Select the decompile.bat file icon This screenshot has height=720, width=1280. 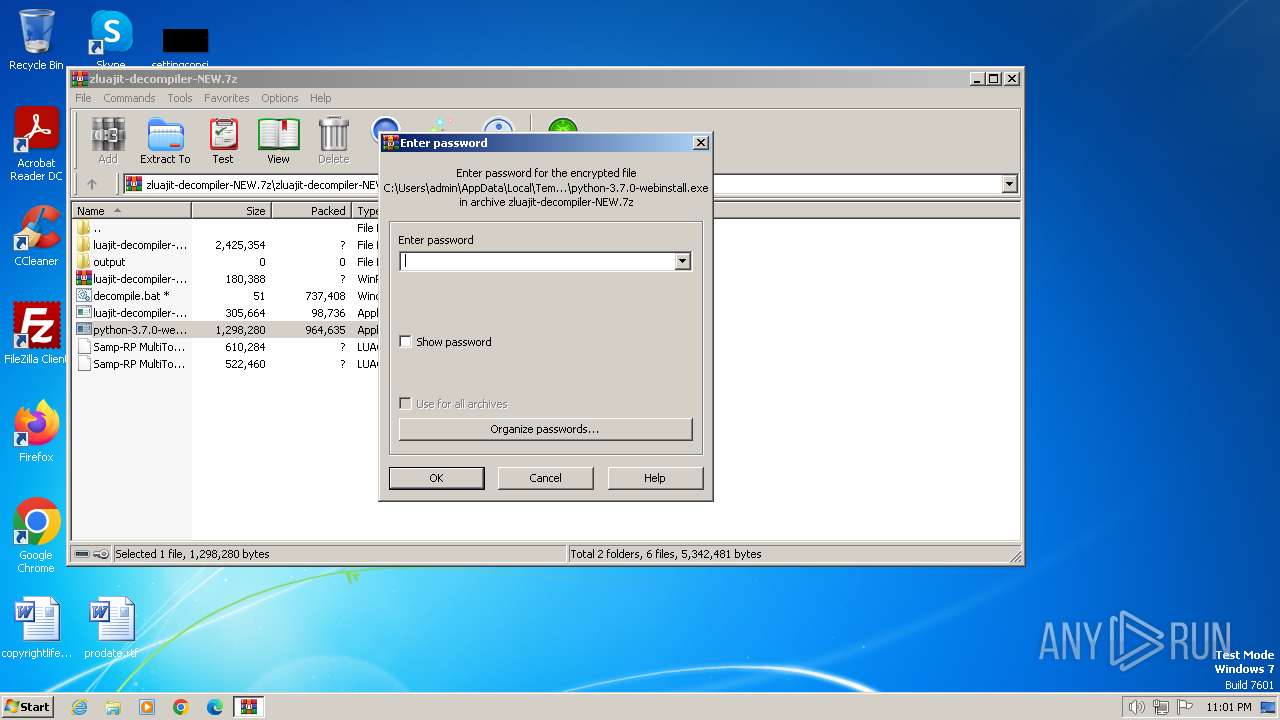[x=84, y=296]
